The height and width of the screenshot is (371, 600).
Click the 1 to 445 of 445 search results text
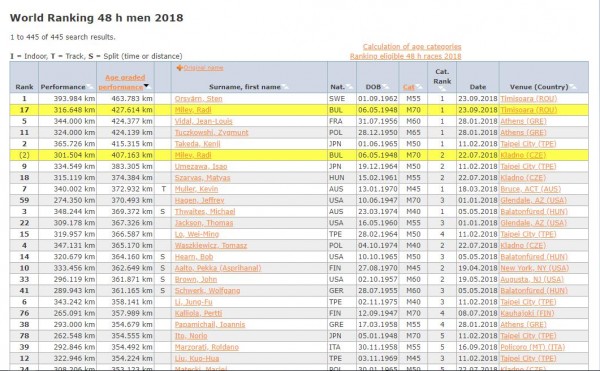[62, 37]
